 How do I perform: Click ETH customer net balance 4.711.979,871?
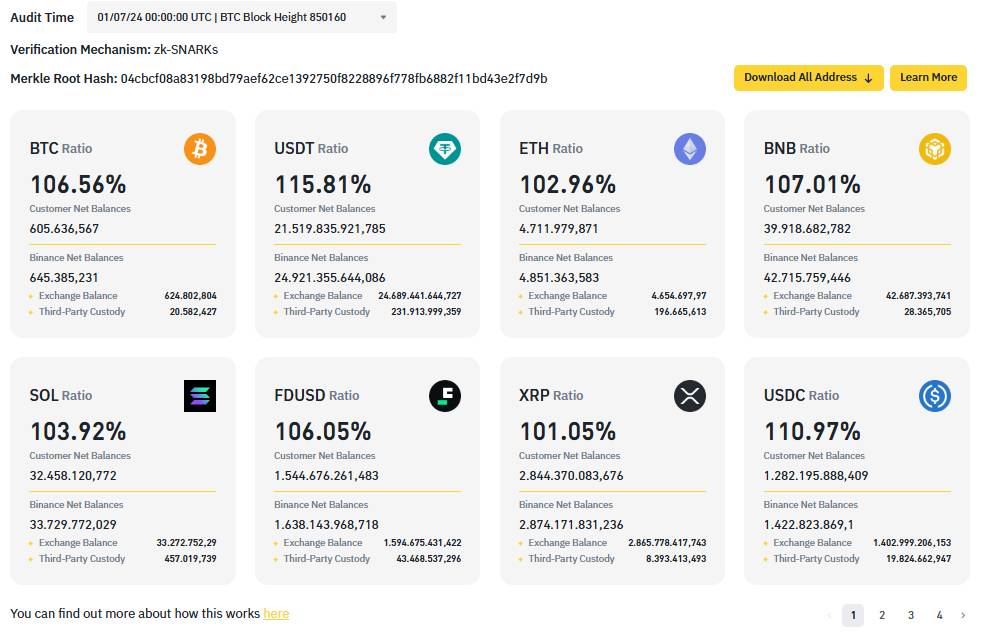[559, 229]
